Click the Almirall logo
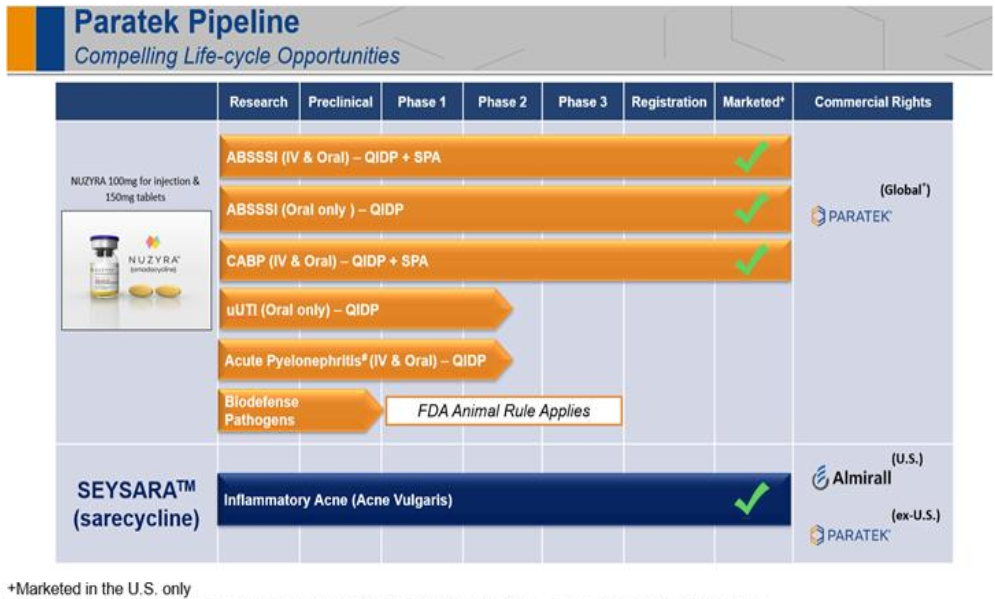The height and width of the screenshot is (599, 995). click(x=852, y=478)
